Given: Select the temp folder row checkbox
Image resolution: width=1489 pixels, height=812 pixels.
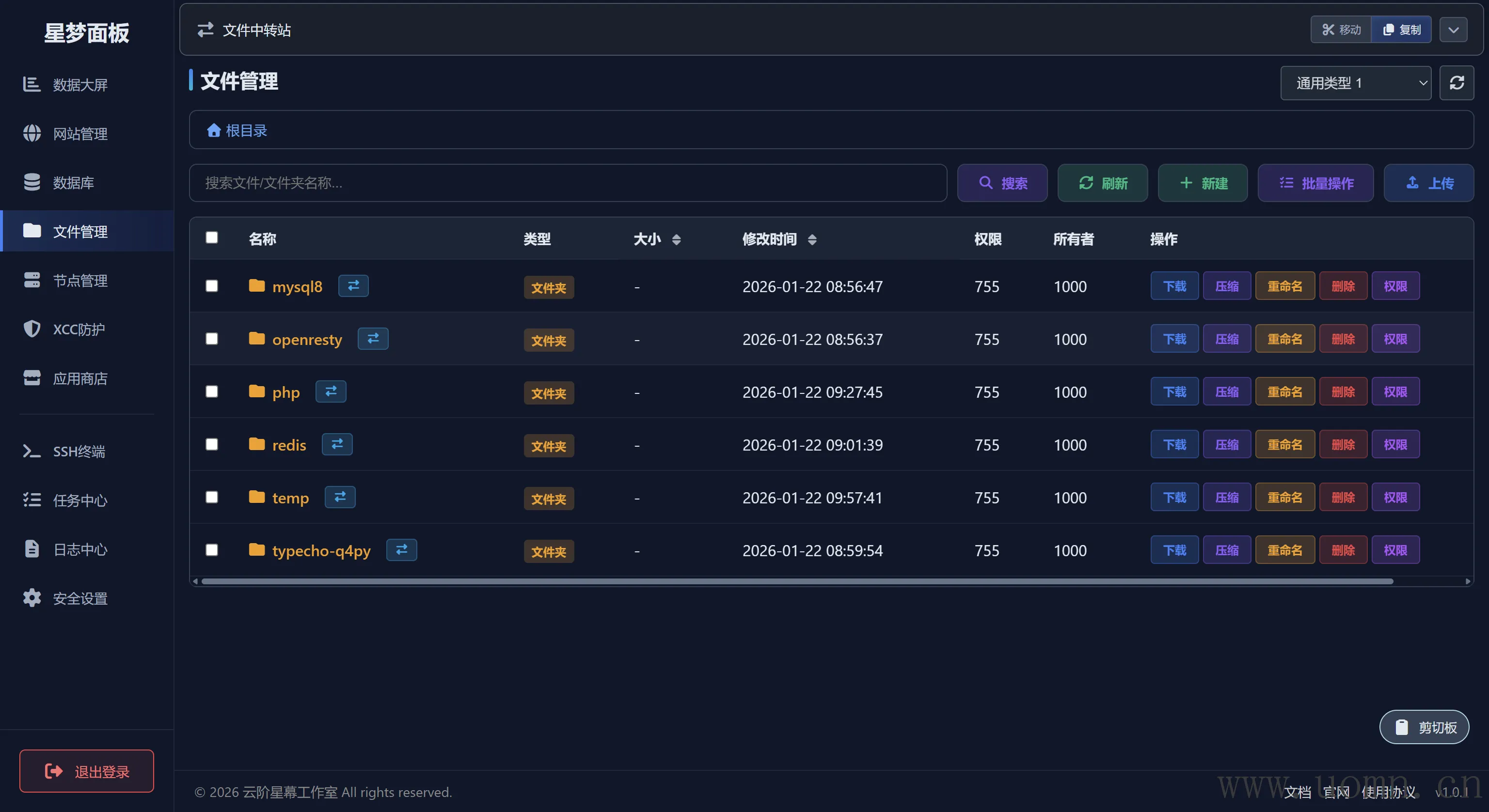Looking at the screenshot, I should (212, 498).
